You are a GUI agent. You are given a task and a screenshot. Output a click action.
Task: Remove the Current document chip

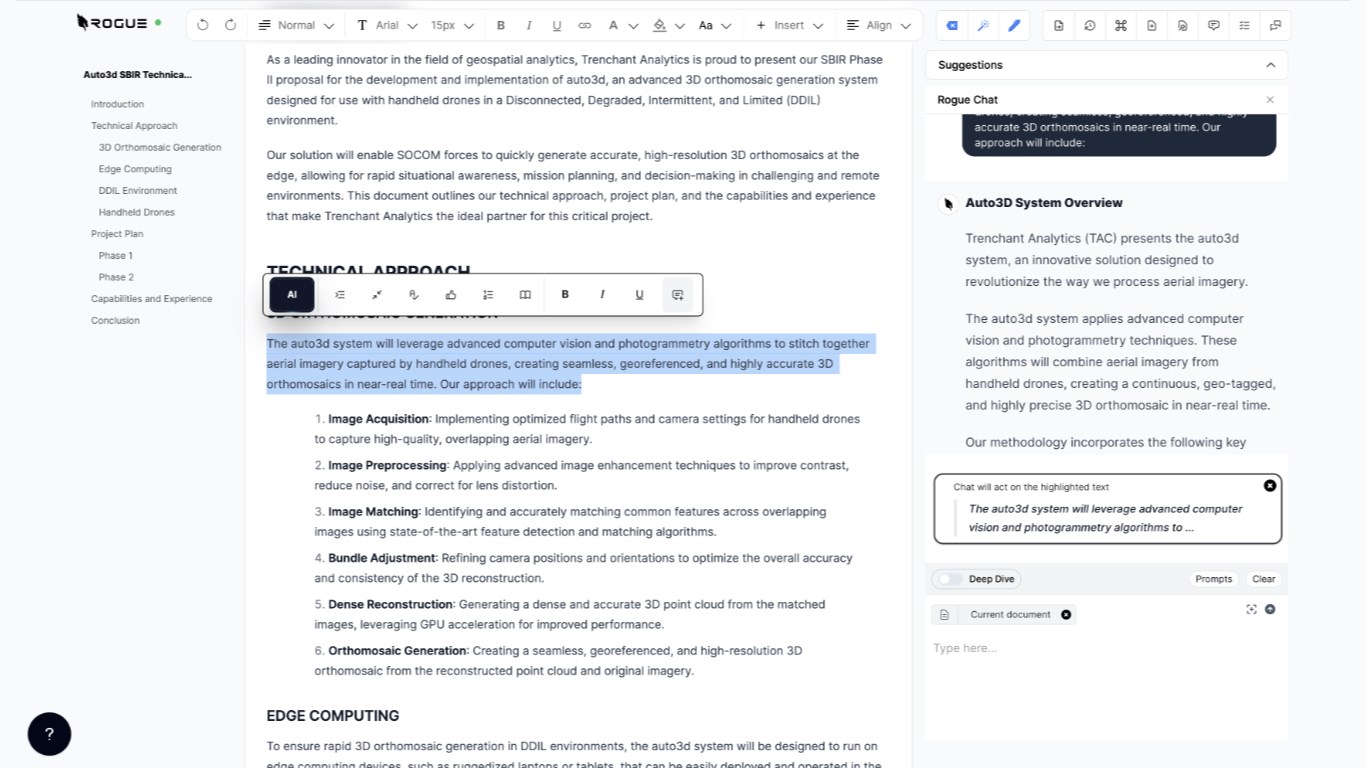pyautogui.click(x=1066, y=615)
